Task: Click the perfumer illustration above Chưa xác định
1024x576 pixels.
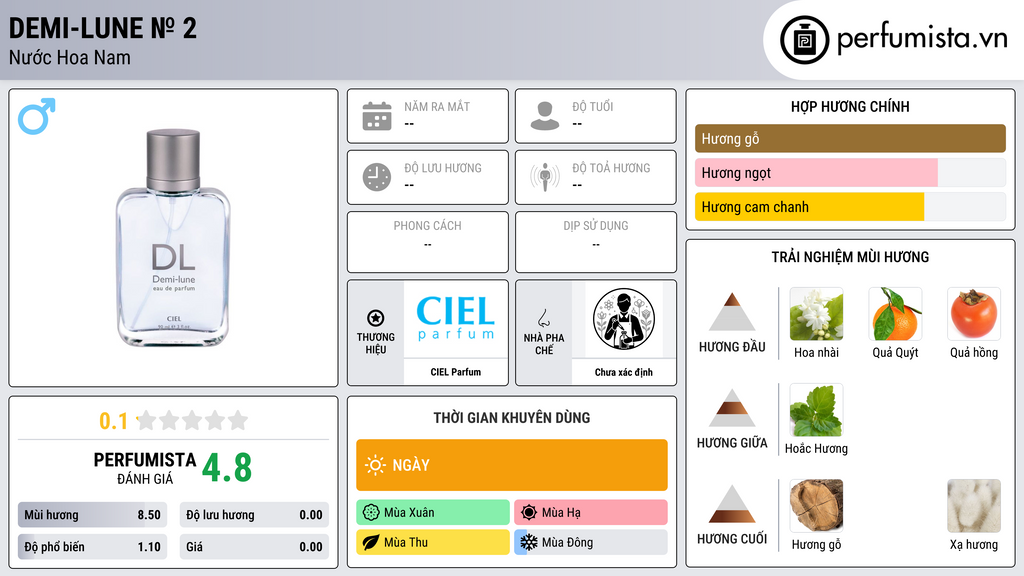Action: click(x=624, y=319)
